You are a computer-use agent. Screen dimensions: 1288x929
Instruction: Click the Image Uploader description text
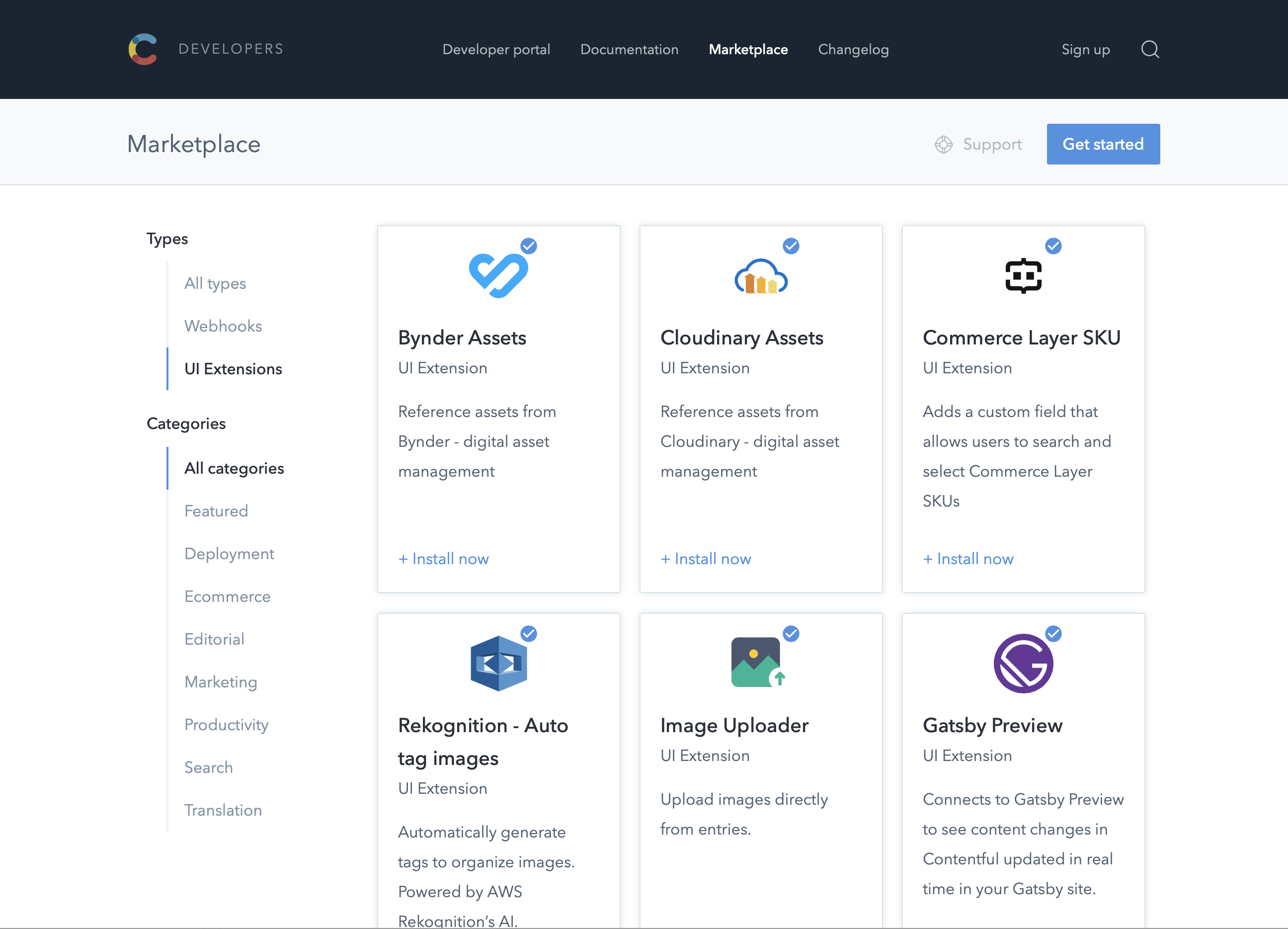(x=744, y=814)
